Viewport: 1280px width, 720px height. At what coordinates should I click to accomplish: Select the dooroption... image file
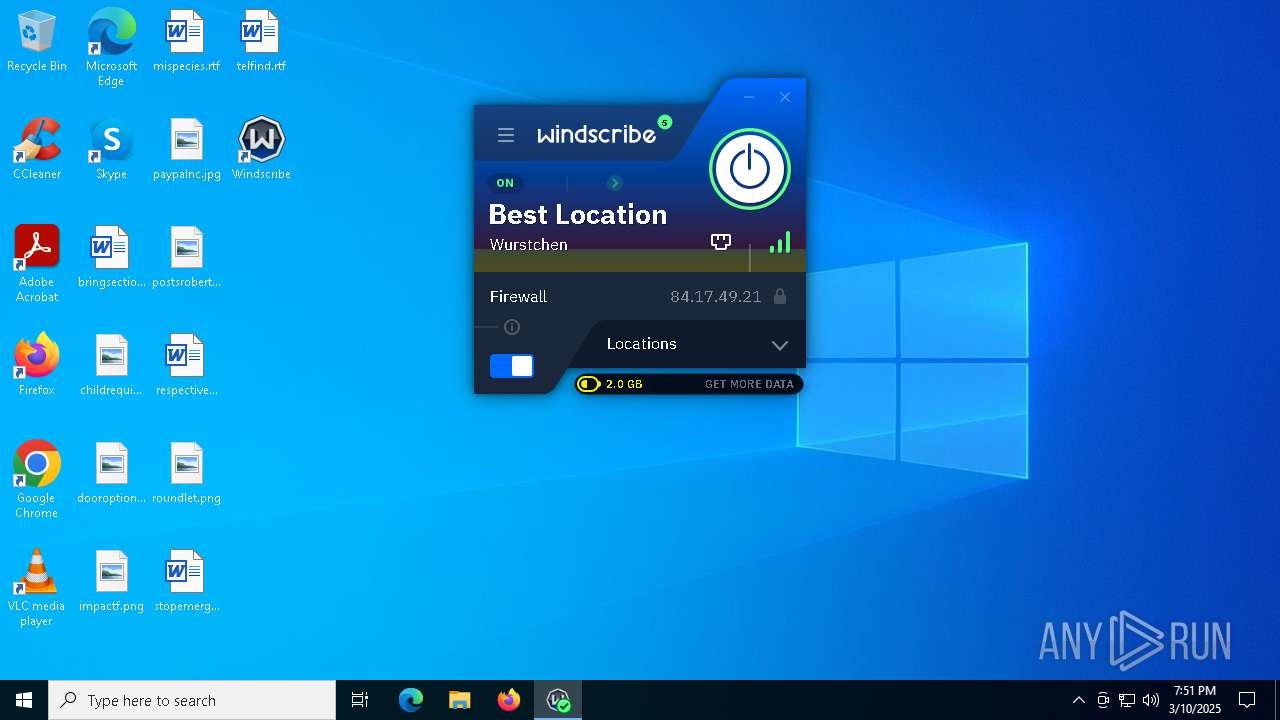pyautogui.click(x=111, y=474)
